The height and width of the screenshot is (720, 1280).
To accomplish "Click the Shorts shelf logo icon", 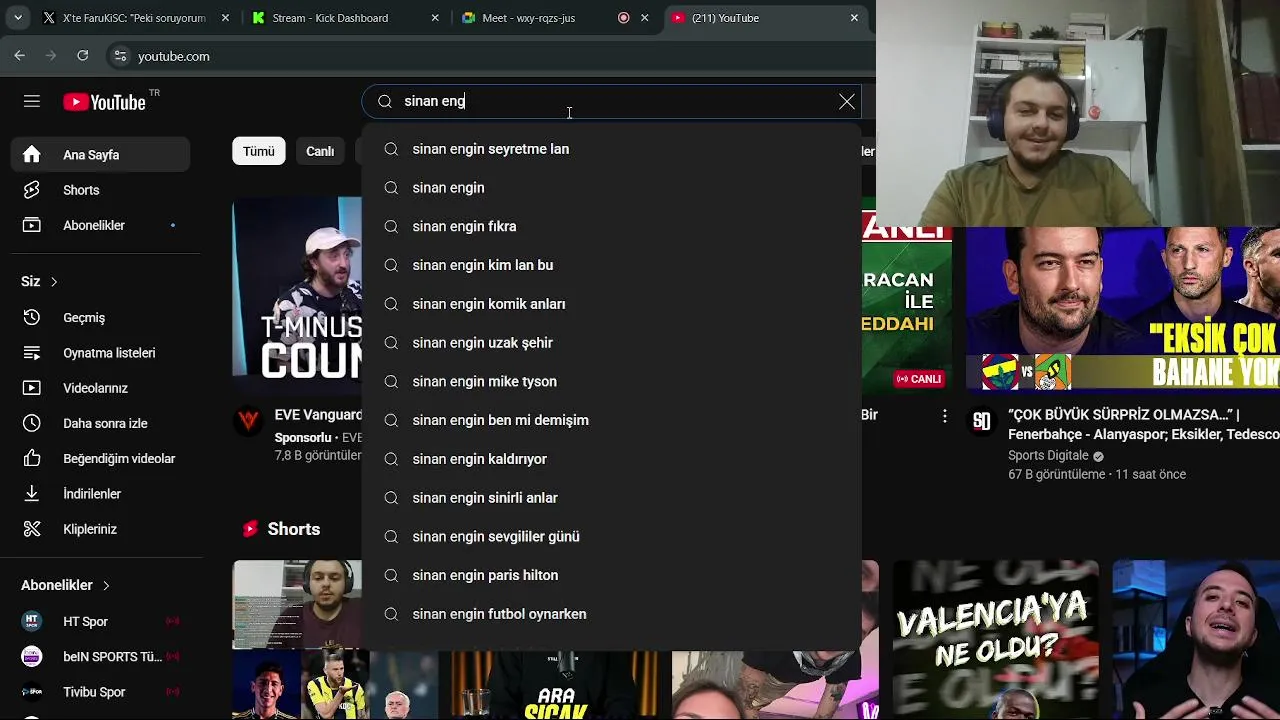I will coord(250,529).
